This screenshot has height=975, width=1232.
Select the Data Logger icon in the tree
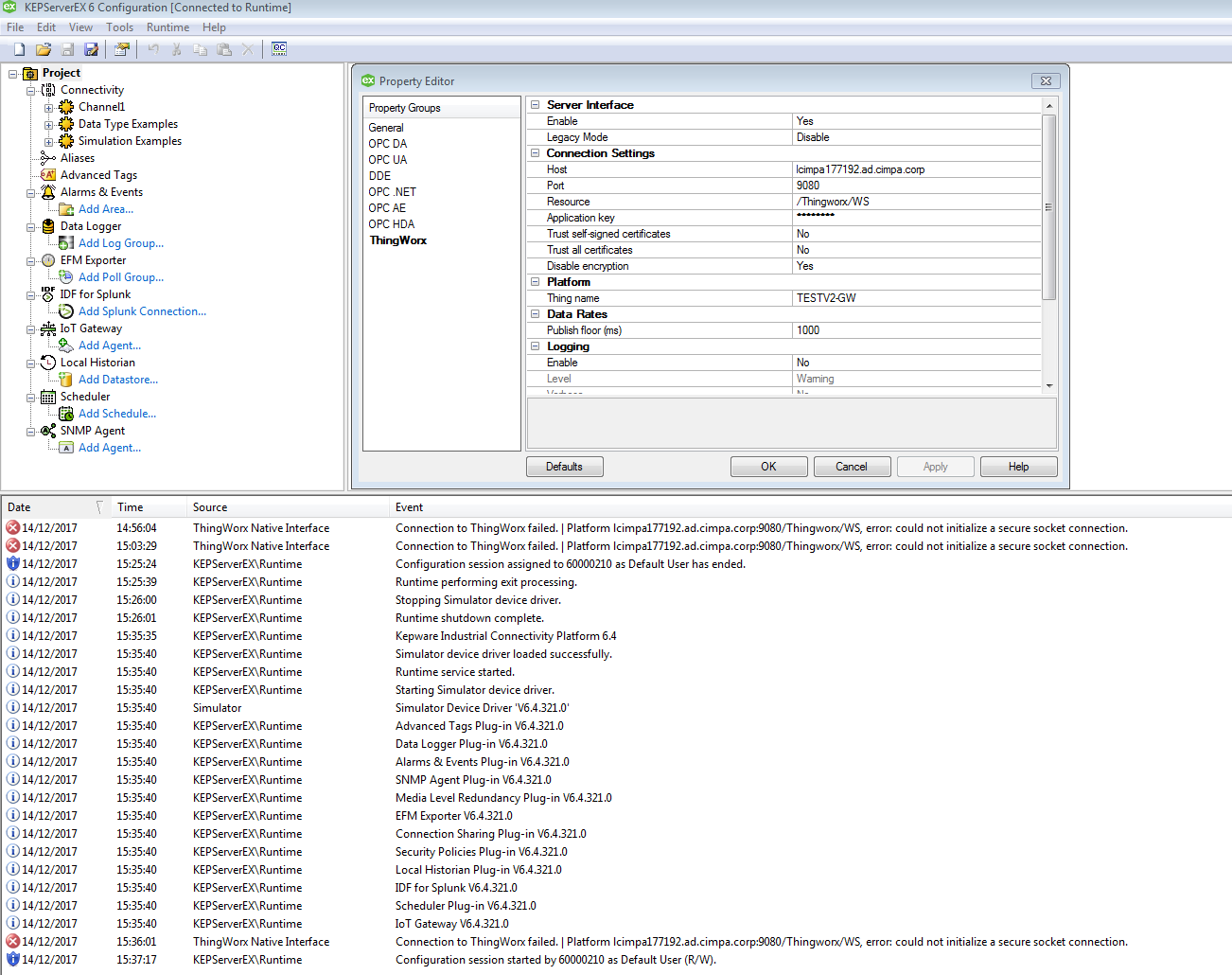47,226
